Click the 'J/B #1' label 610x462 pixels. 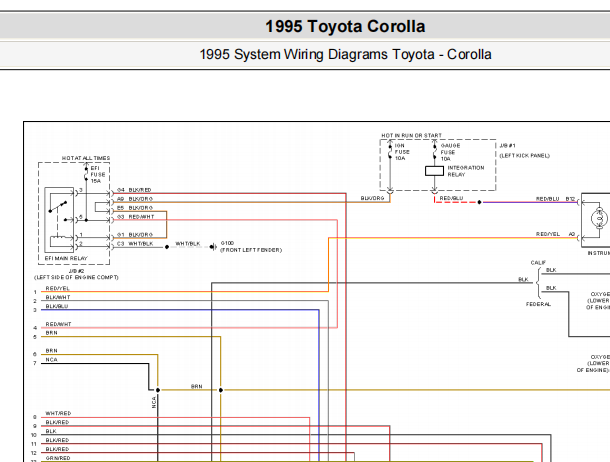point(507,145)
